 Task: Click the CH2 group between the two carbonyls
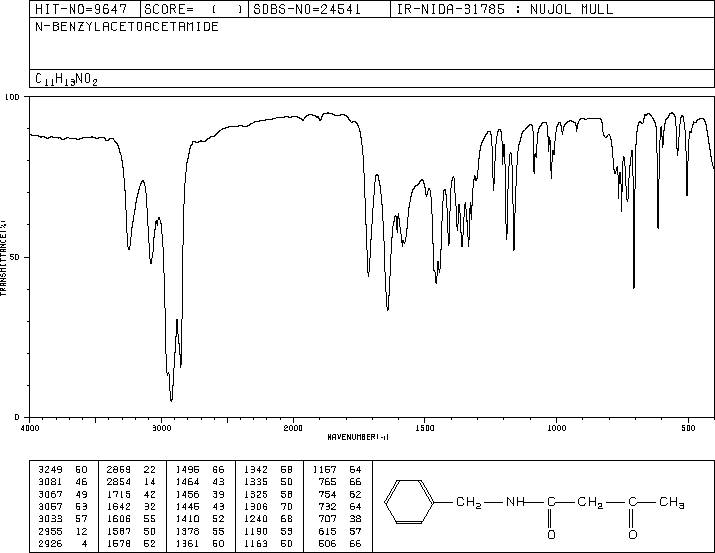[591, 502]
